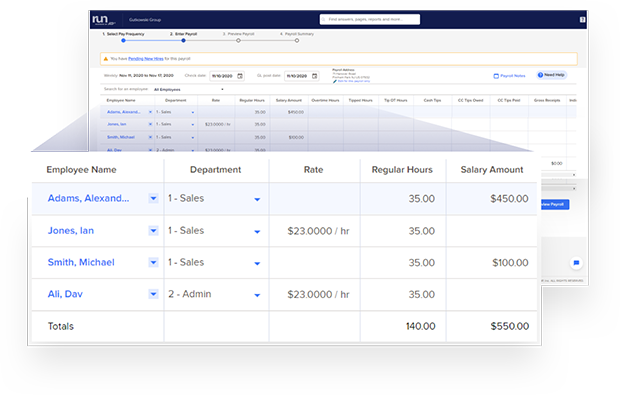Screen dimensions: 620x395
Task: Click the Need Help question icon
Action: 540,75
